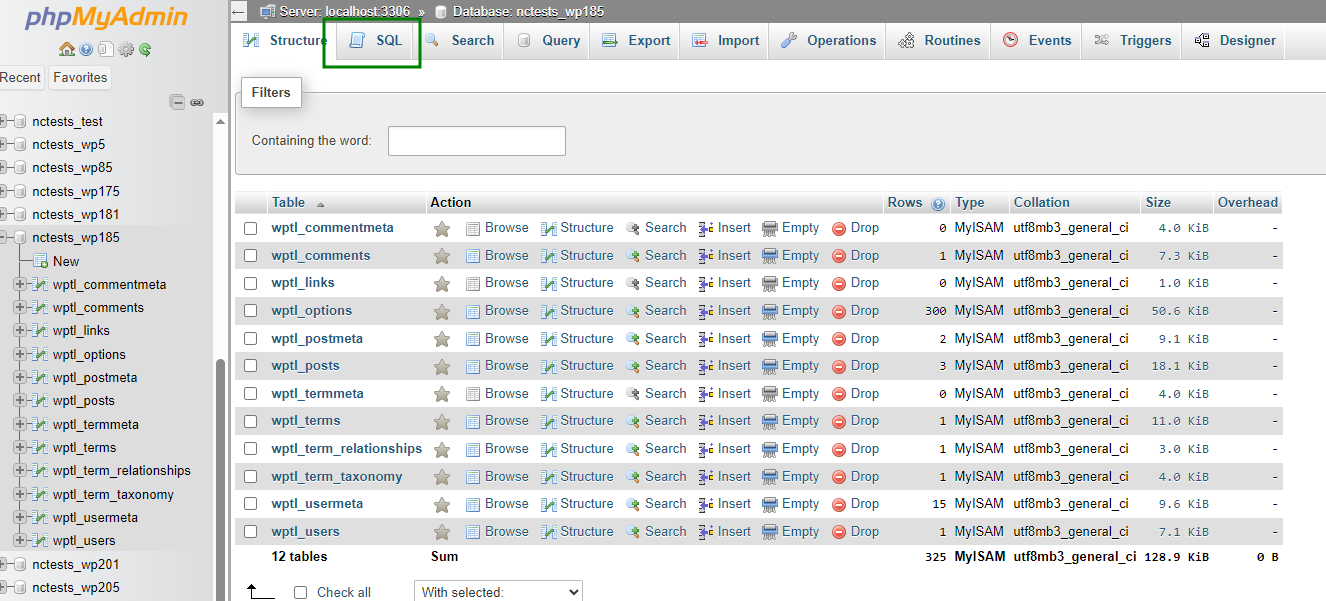Click the link/unlink chain icon in navigation
The image size is (1326, 601).
(197, 102)
